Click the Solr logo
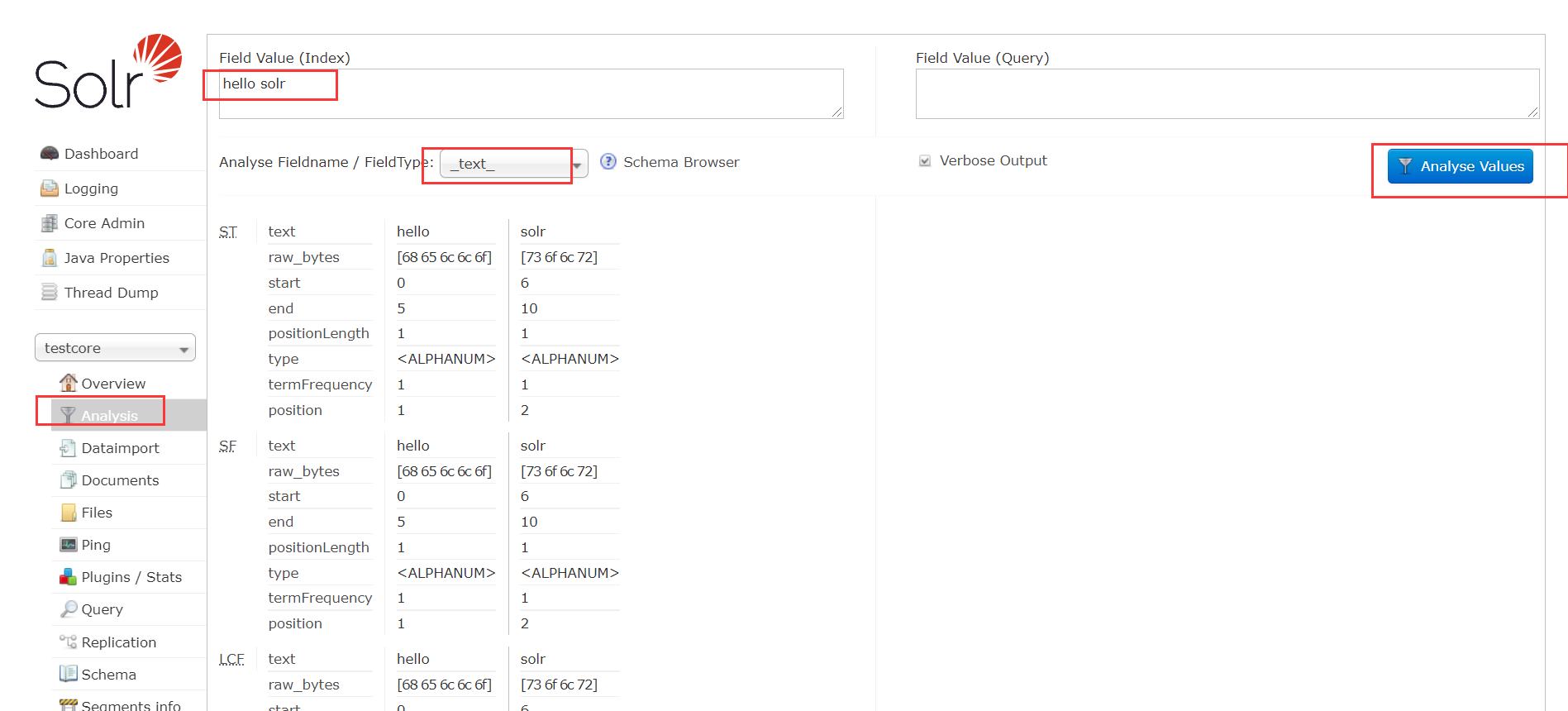This screenshot has height=711, width=1568. [107, 71]
